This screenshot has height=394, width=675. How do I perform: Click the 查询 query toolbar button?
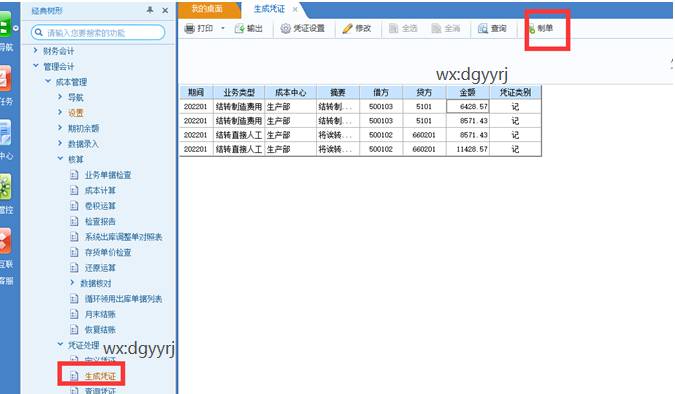[492, 28]
